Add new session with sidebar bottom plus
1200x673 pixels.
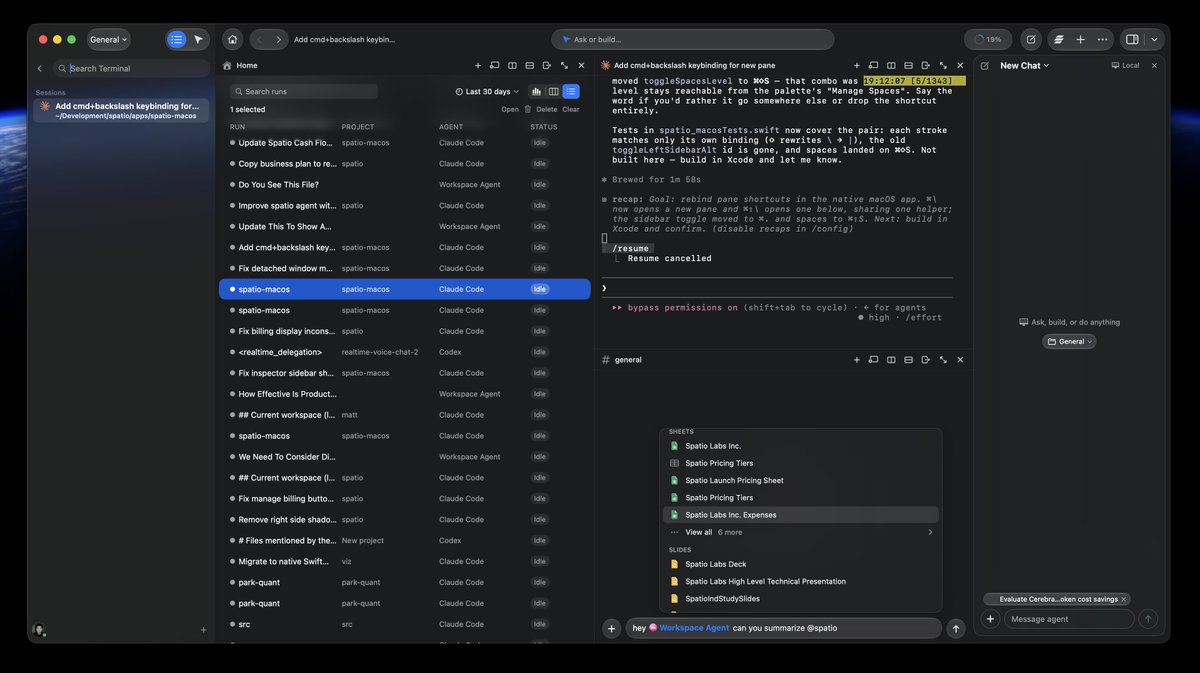(x=203, y=630)
